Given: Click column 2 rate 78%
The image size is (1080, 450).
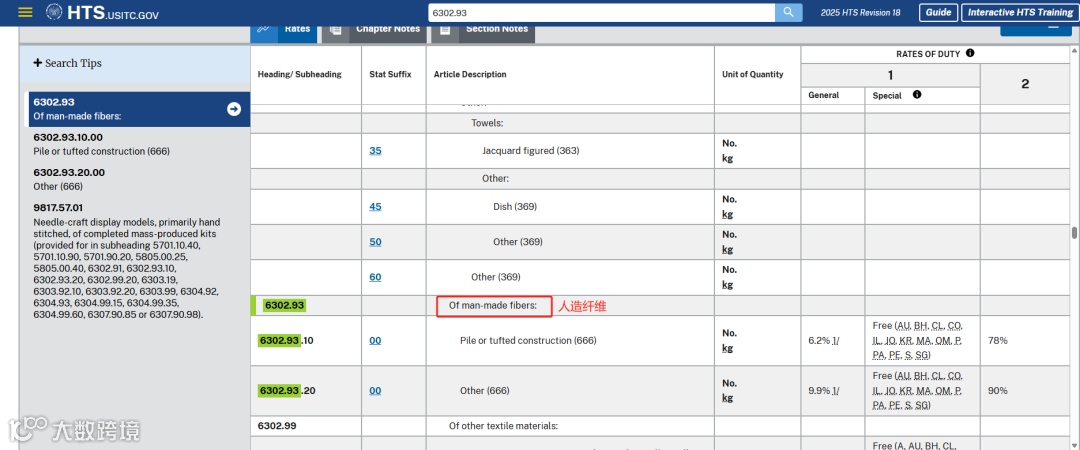Looking at the screenshot, I should click(x=997, y=340).
